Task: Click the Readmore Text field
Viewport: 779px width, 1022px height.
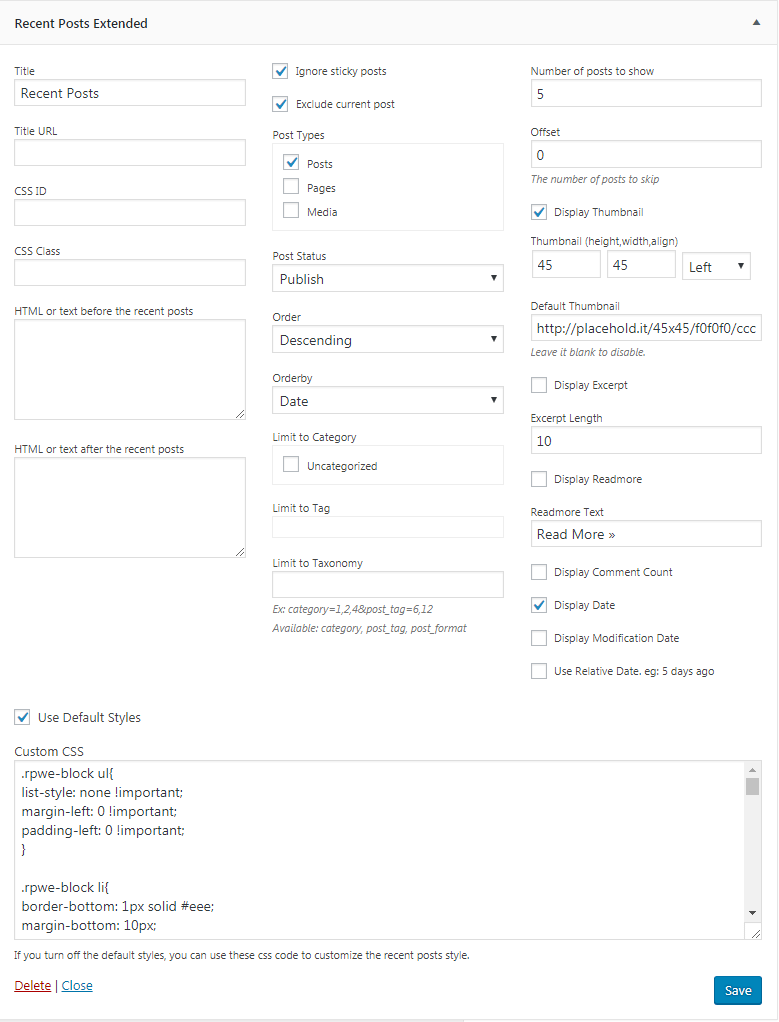Action: (646, 534)
